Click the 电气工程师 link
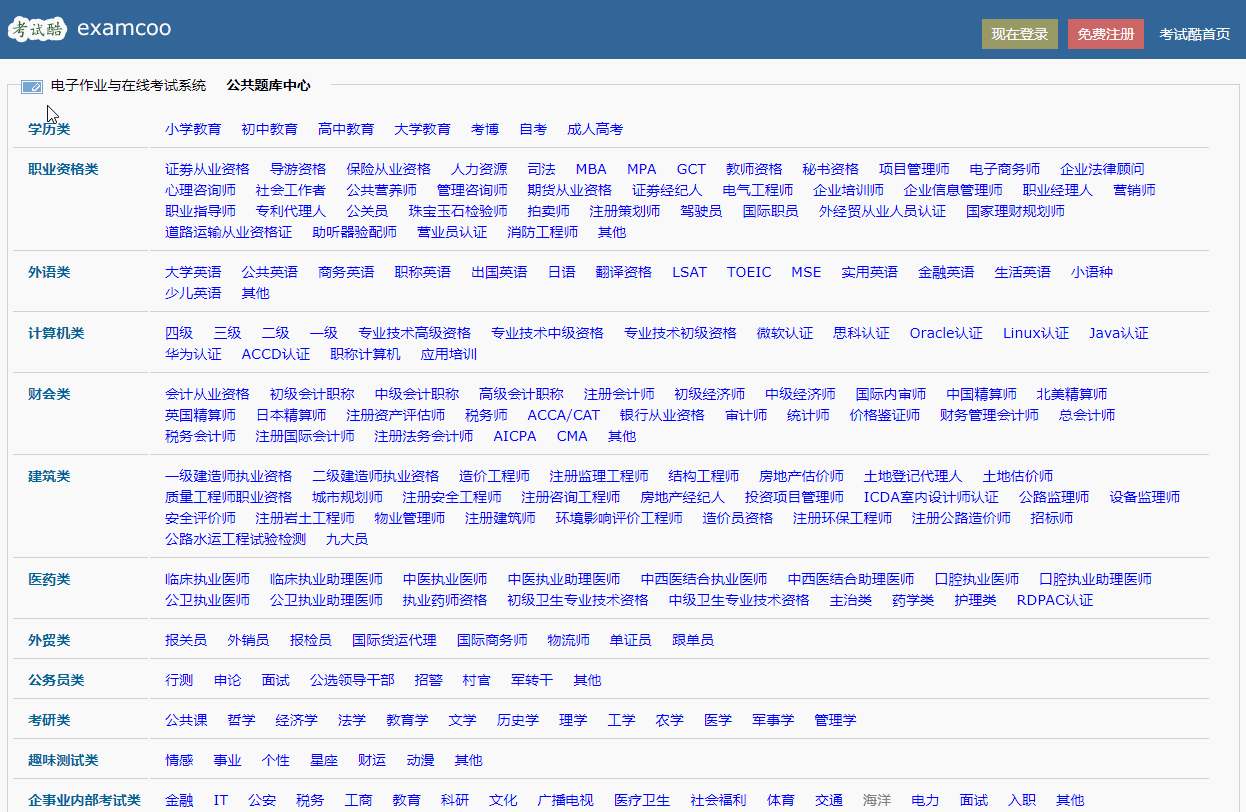Viewport: 1246px width, 812px height. pos(758,190)
